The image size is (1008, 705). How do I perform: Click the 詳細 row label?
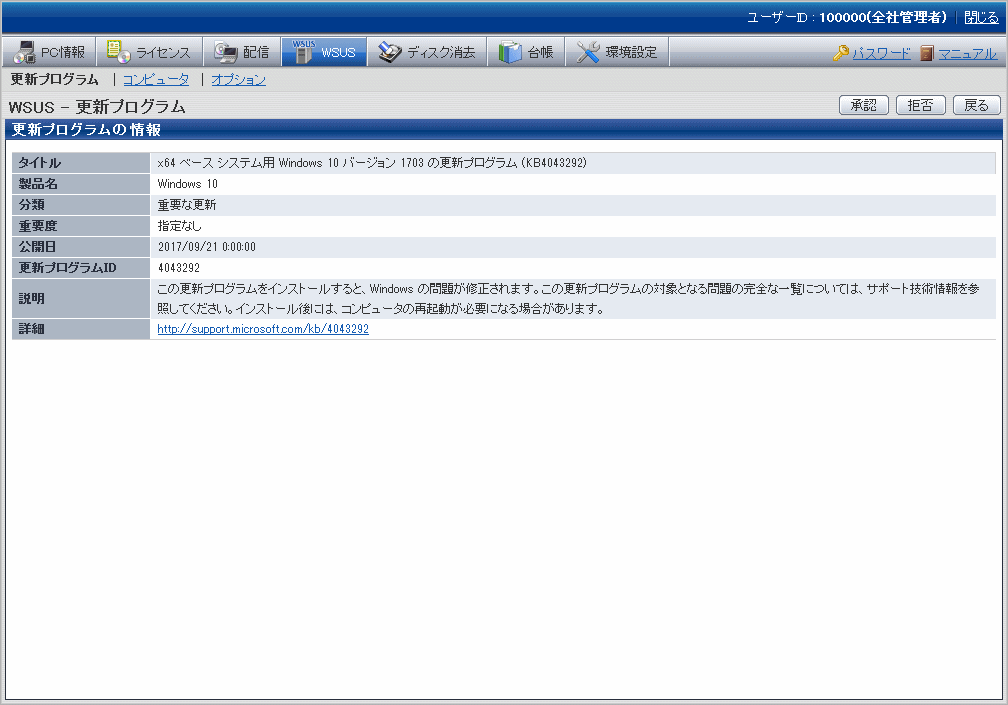pos(81,328)
